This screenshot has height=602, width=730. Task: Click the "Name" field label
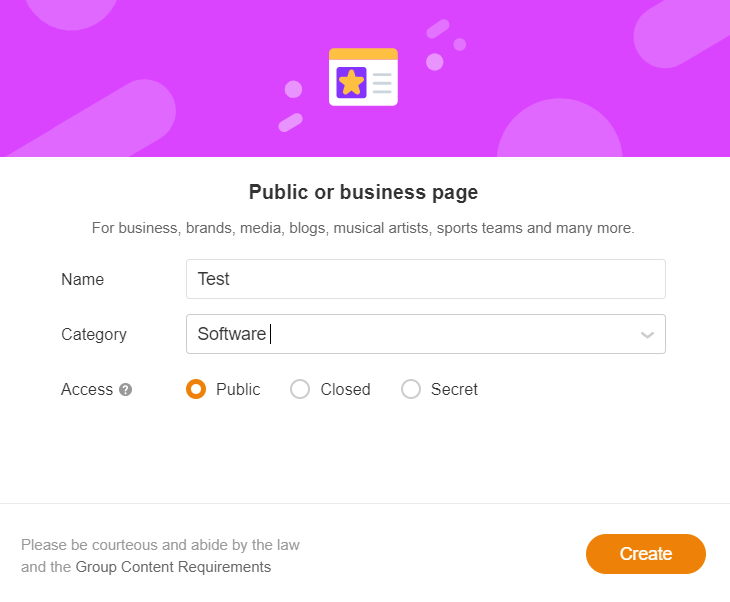(82, 279)
